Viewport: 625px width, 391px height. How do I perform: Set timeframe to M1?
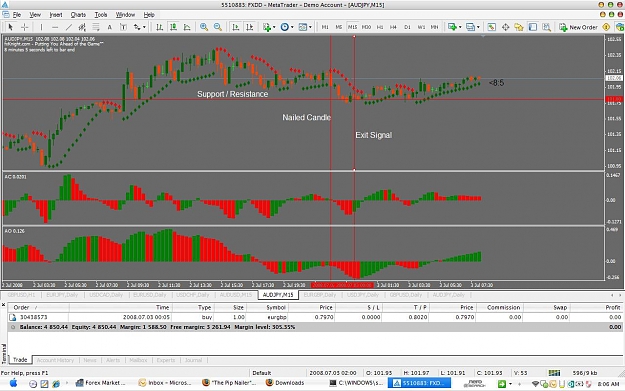325,27
